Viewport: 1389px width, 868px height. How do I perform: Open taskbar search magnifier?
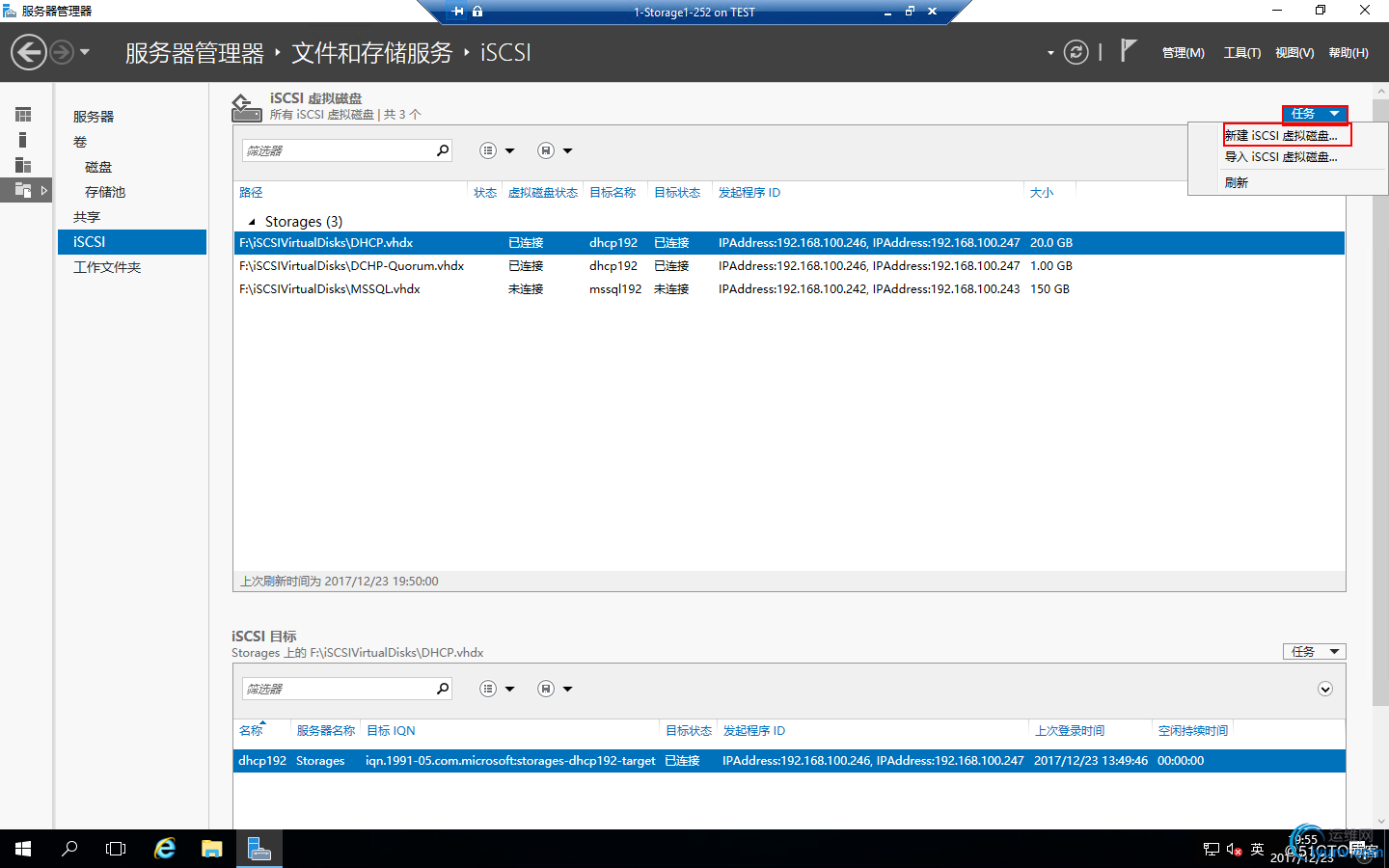point(69,849)
